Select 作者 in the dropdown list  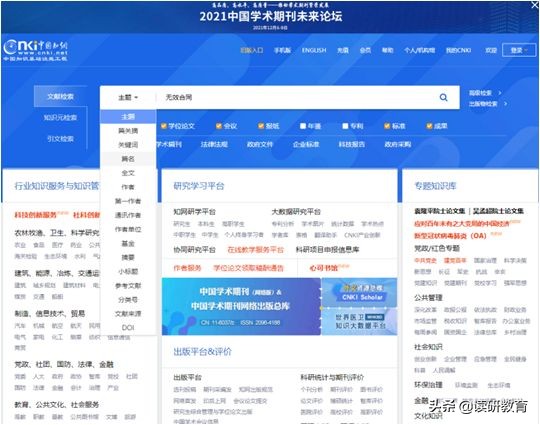tap(128, 187)
